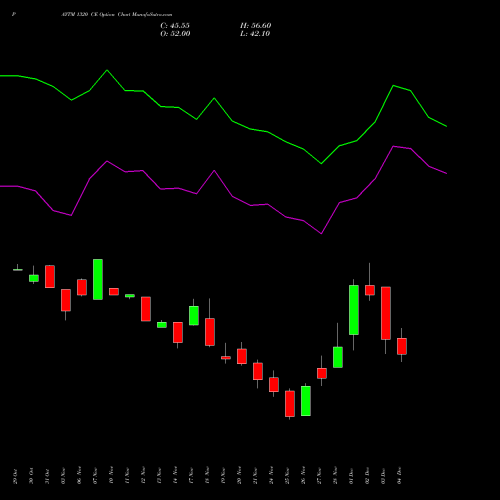The height and width of the screenshot is (500, 500).
Task: Click the red candlestick for 14 Nov
Action: [x=178, y=332]
